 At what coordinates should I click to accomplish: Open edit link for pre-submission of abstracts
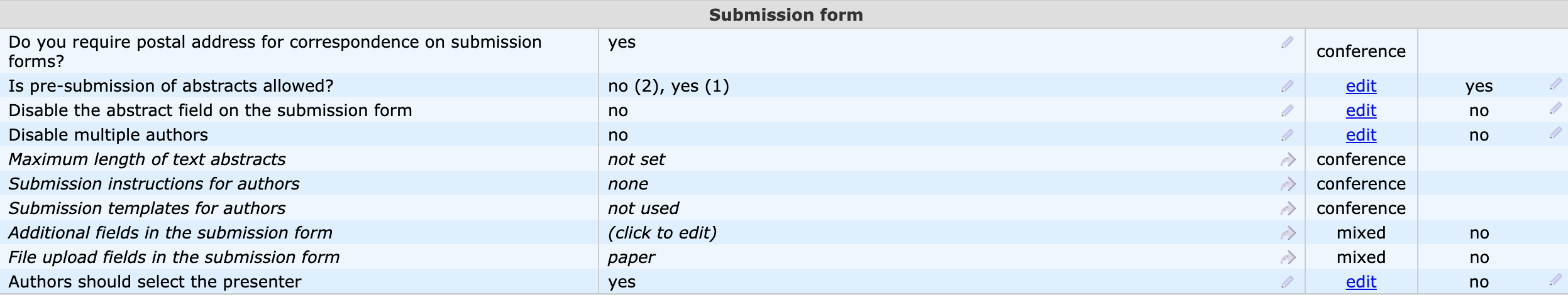[x=1361, y=86]
